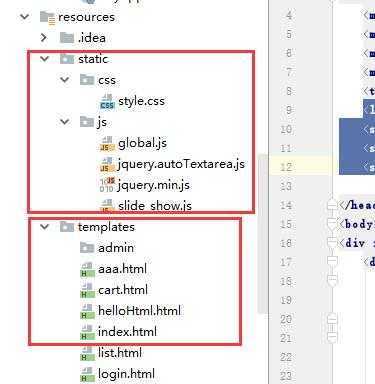
Task: Expand the .idea folder chevron
Action: pos(44,37)
